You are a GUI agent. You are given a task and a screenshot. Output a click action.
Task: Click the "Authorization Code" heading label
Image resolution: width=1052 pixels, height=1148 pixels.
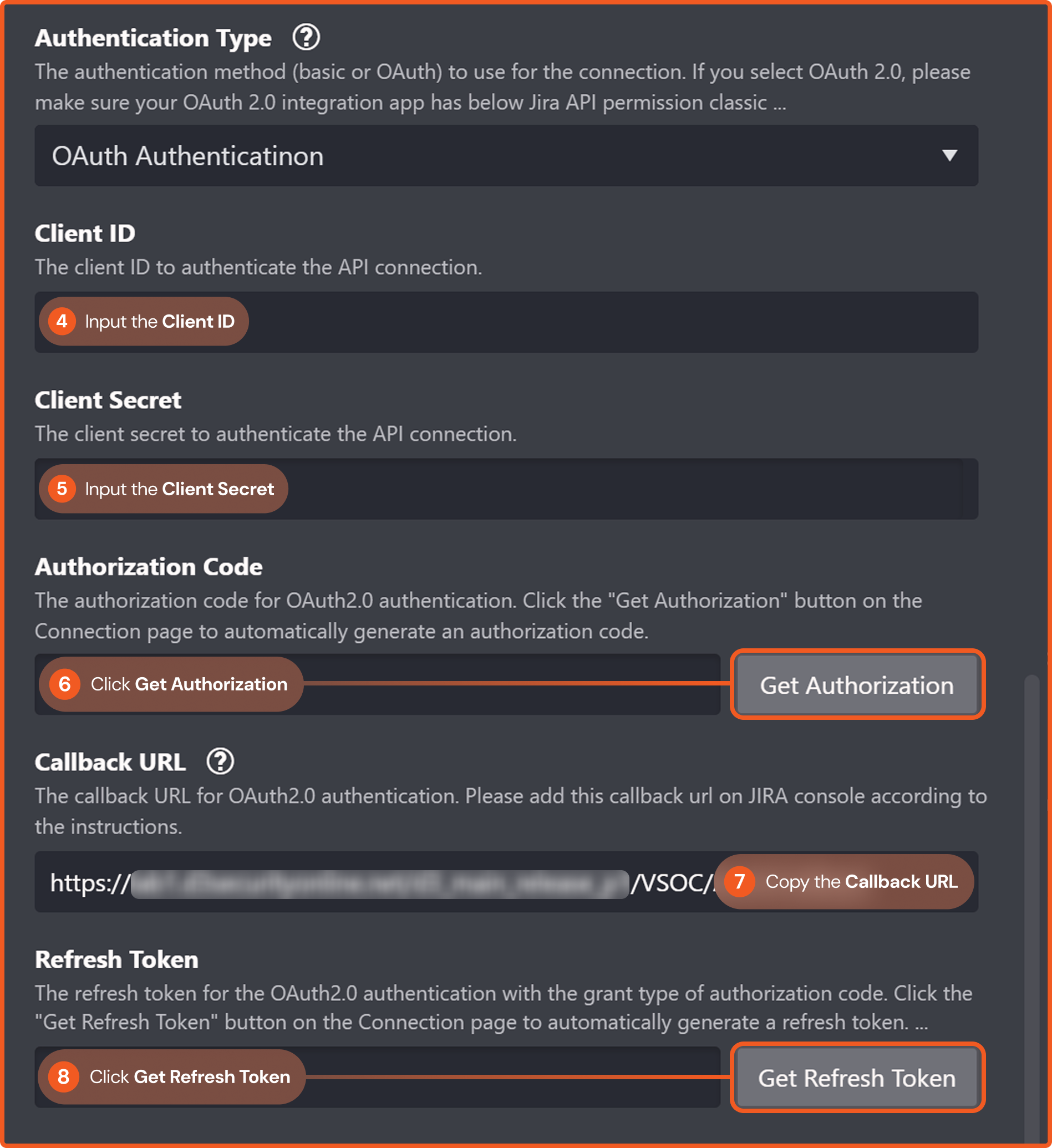coord(149,567)
